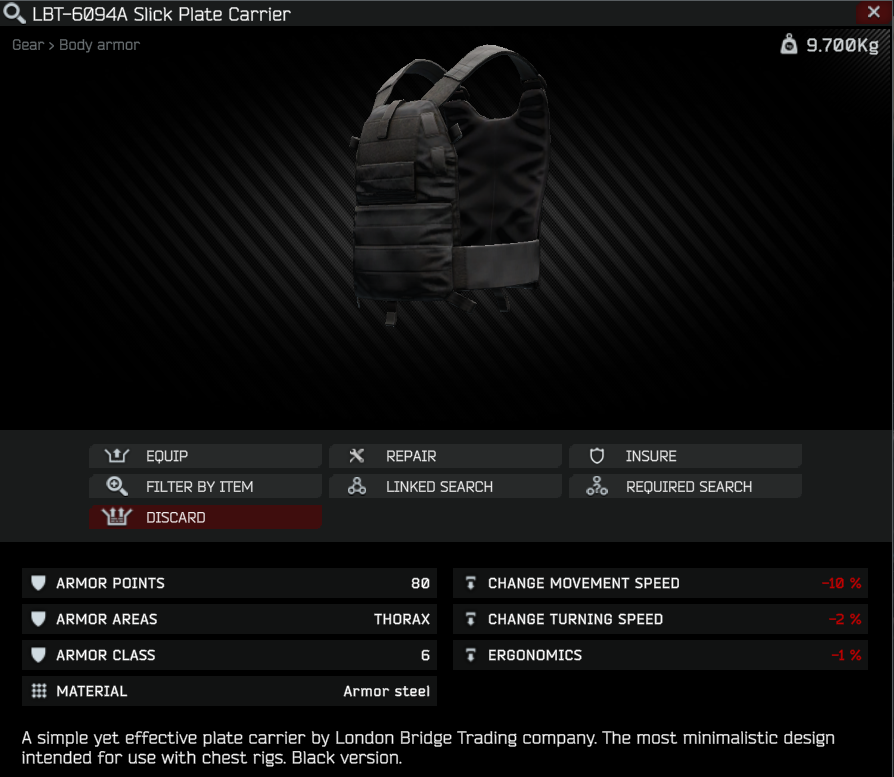This screenshot has height=777, width=894.
Task: Click the Material grid icon
Action: (x=39, y=691)
